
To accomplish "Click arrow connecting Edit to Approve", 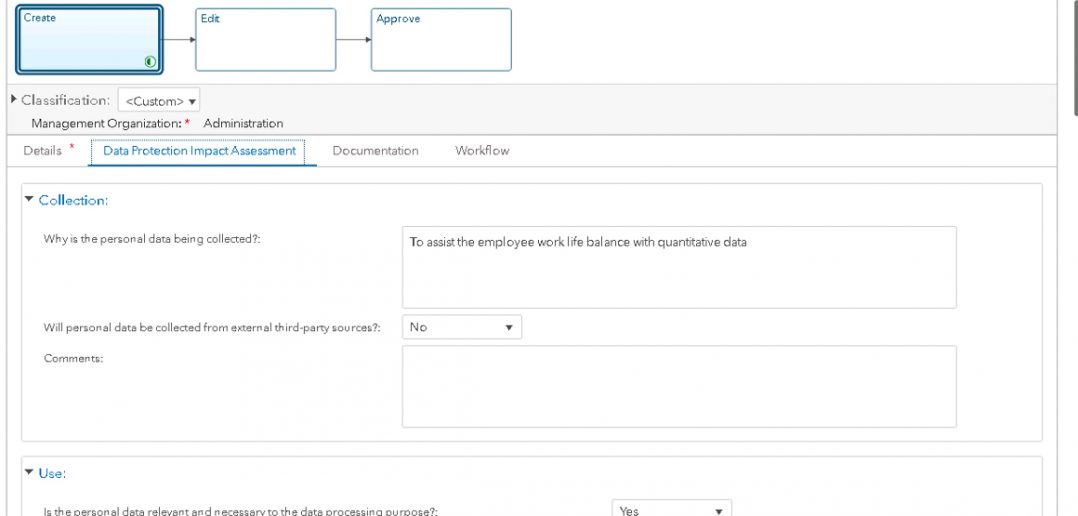I will click(353, 40).
